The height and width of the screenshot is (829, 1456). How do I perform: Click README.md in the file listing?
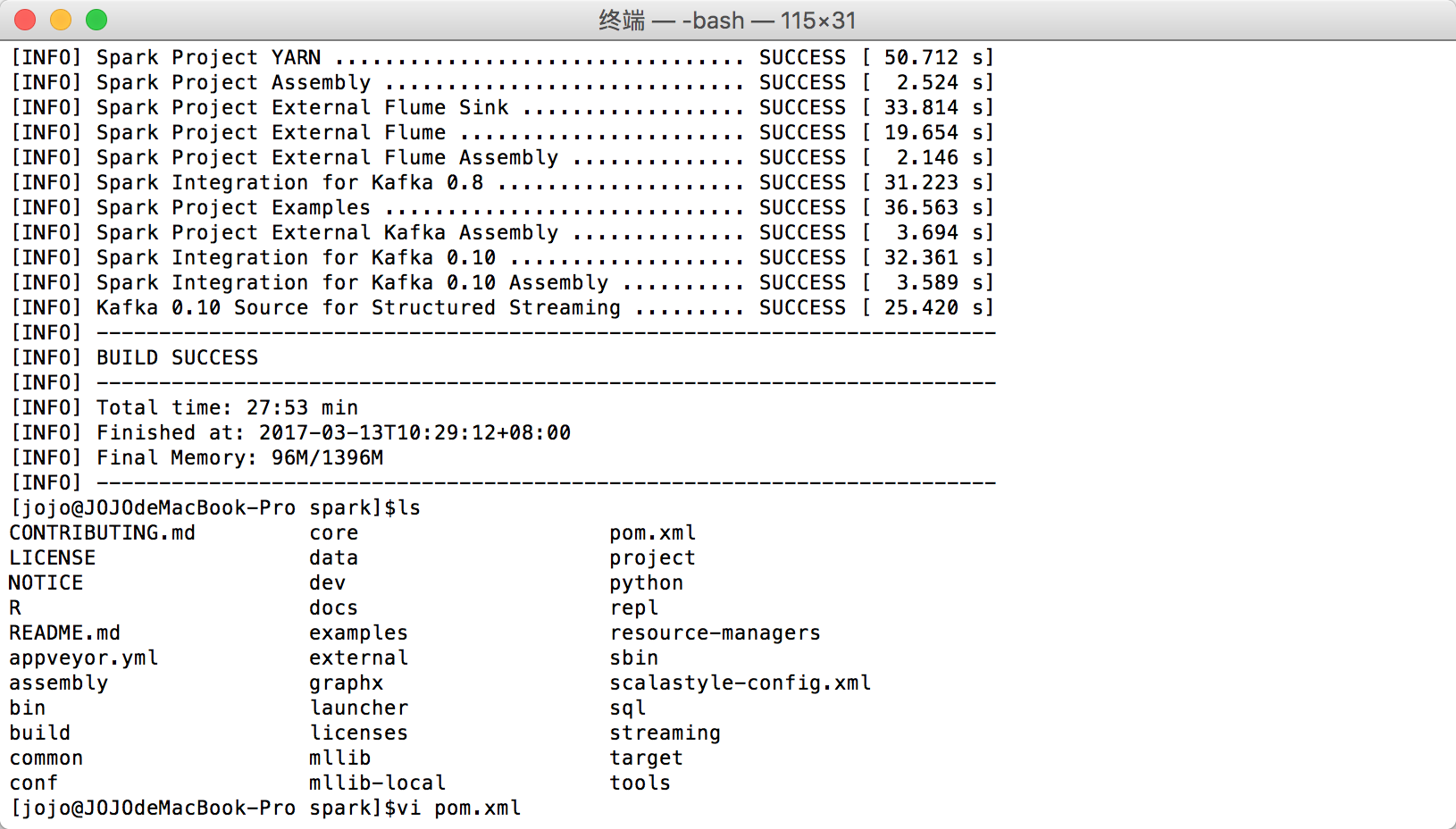pos(64,632)
